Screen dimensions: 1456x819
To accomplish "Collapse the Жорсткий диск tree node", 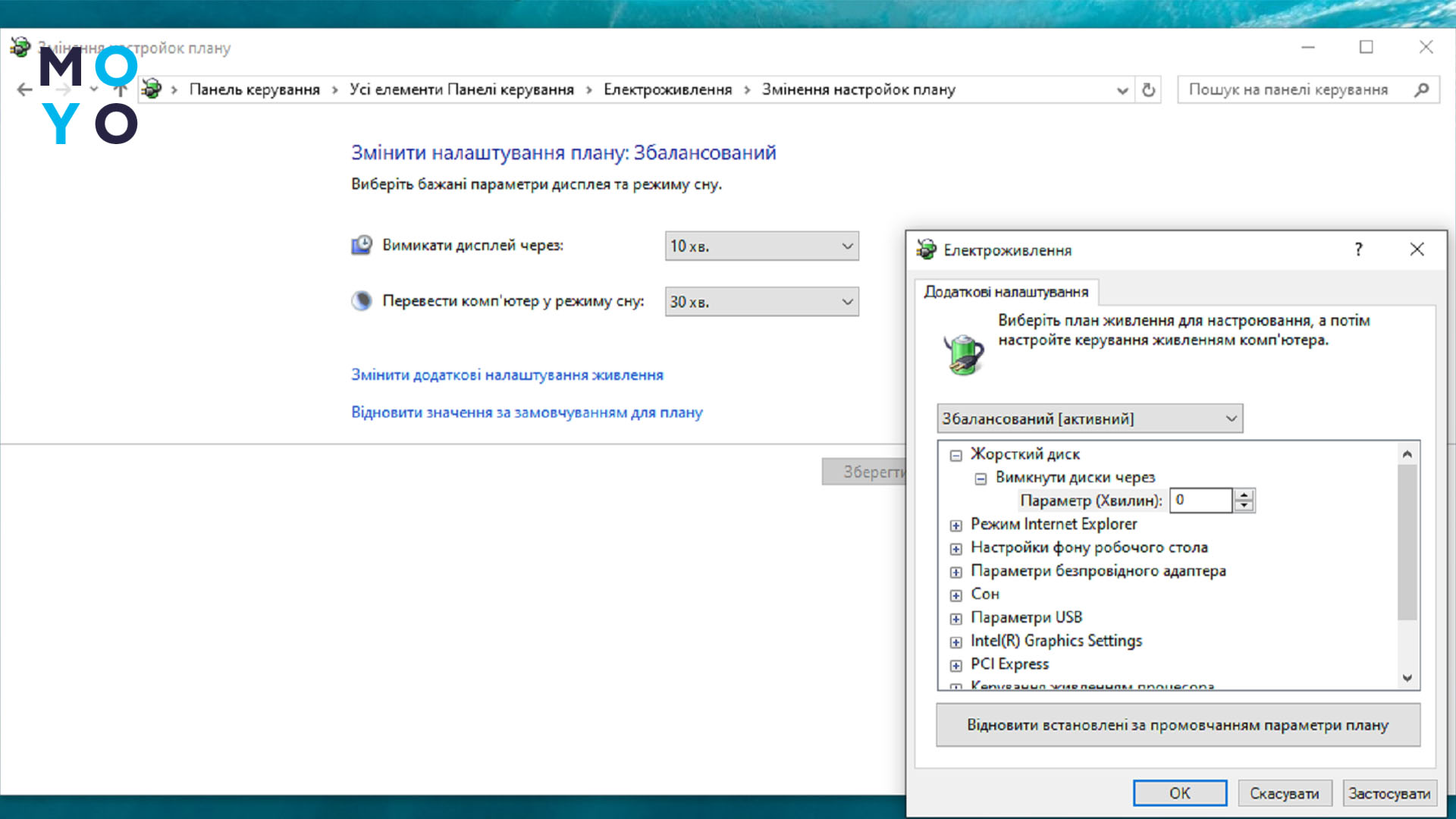I will pyautogui.click(x=955, y=455).
